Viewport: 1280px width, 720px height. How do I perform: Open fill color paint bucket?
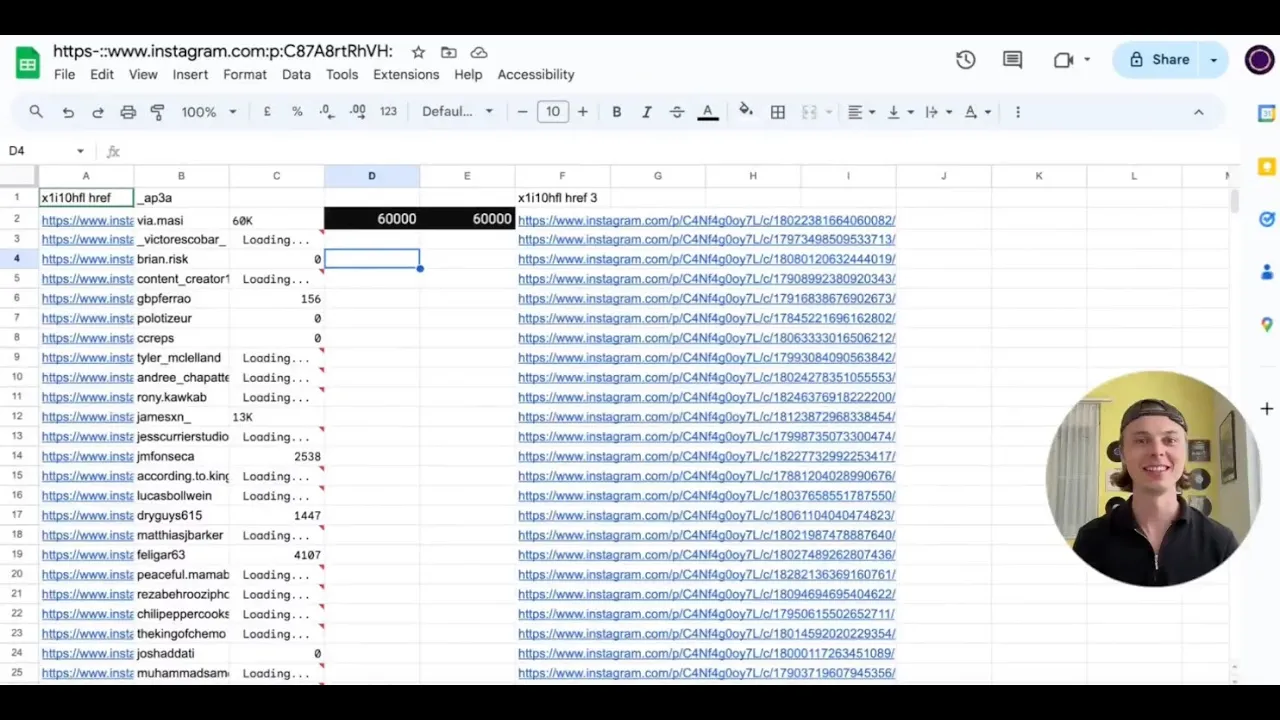[x=745, y=111]
